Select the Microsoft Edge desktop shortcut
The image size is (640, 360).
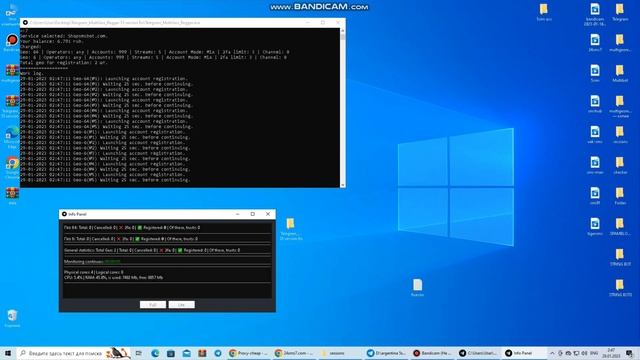point(11,137)
